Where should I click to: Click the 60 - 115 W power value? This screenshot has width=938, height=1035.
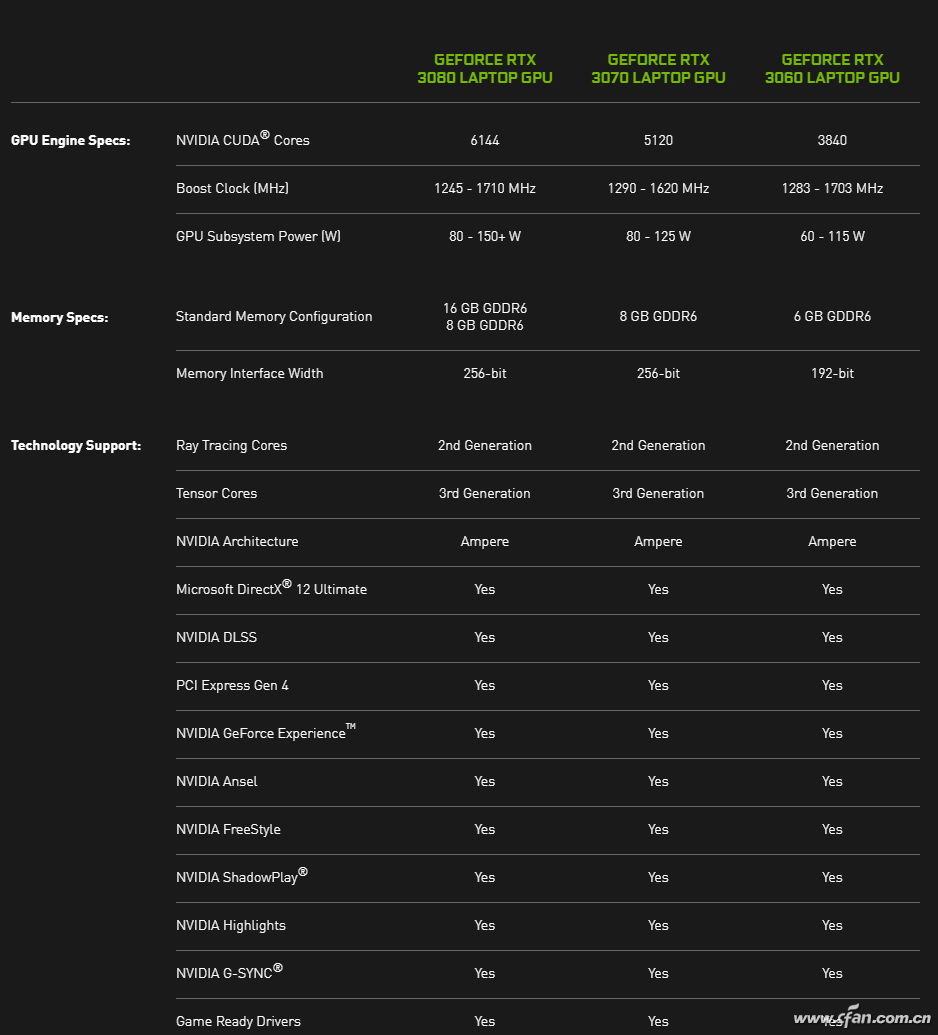[x=832, y=236]
